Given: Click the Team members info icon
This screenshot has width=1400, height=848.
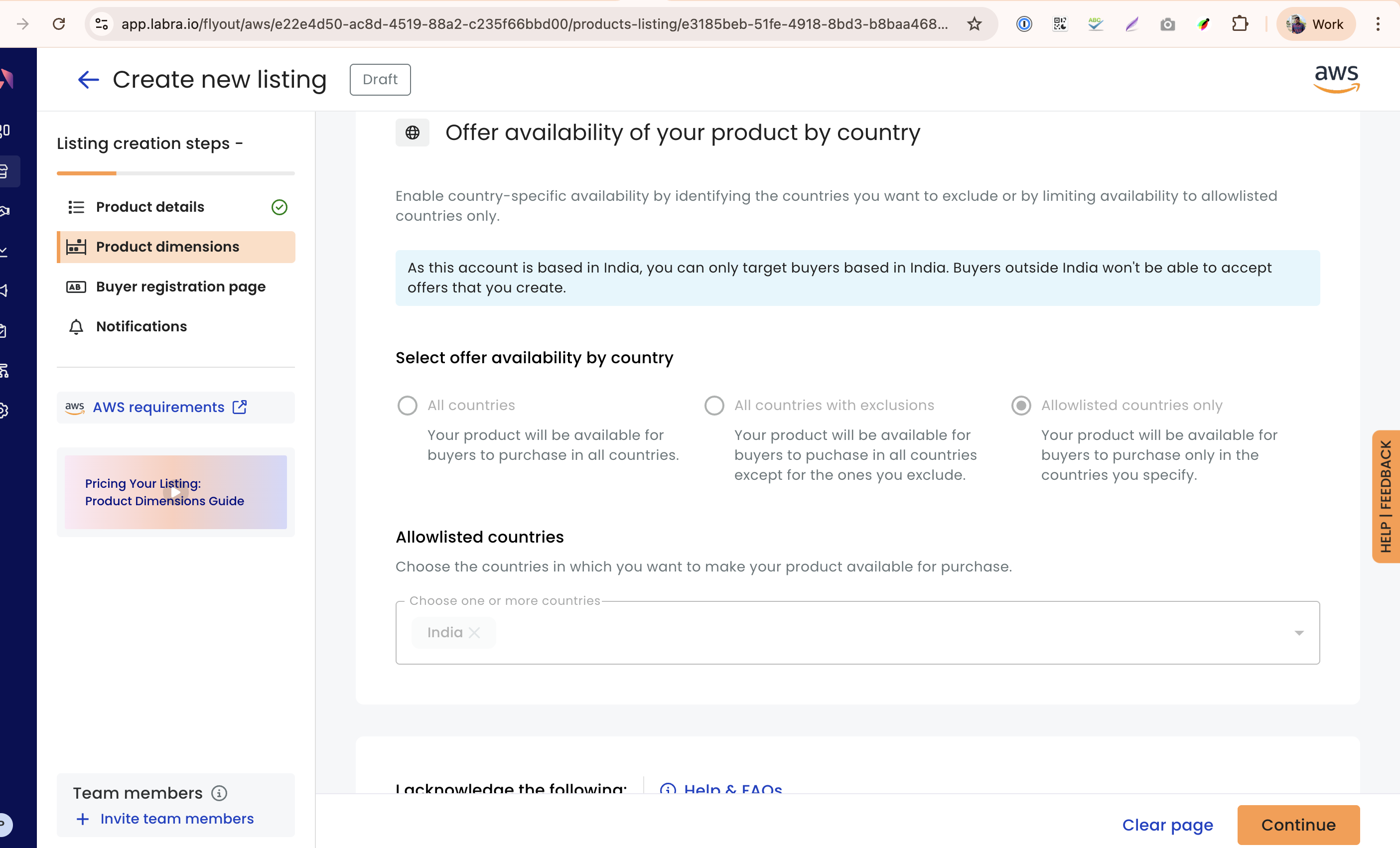Looking at the screenshot, I should (x=219, y=792).
